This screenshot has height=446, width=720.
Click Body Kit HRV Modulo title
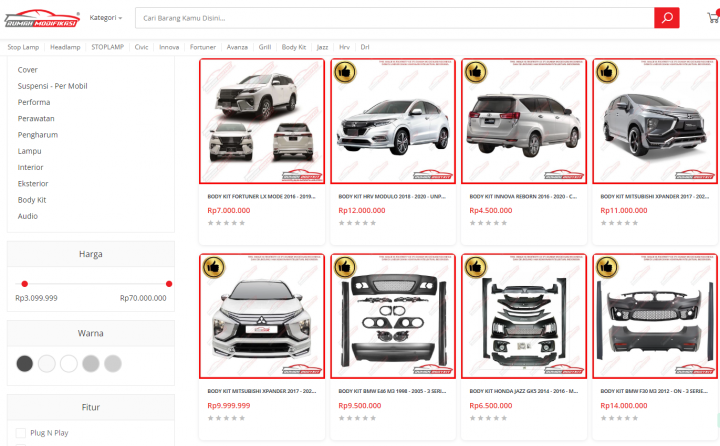tap(392, 197)
